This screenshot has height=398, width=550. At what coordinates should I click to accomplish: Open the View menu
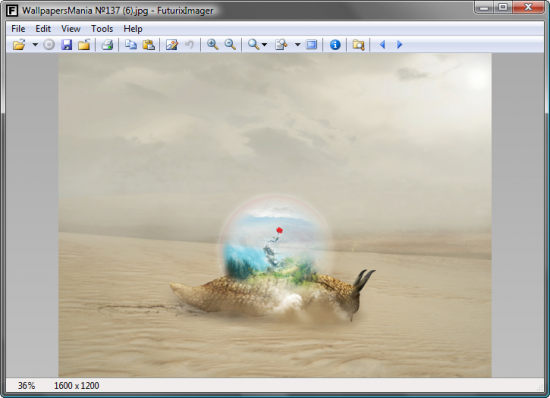[x=71, y=29]
